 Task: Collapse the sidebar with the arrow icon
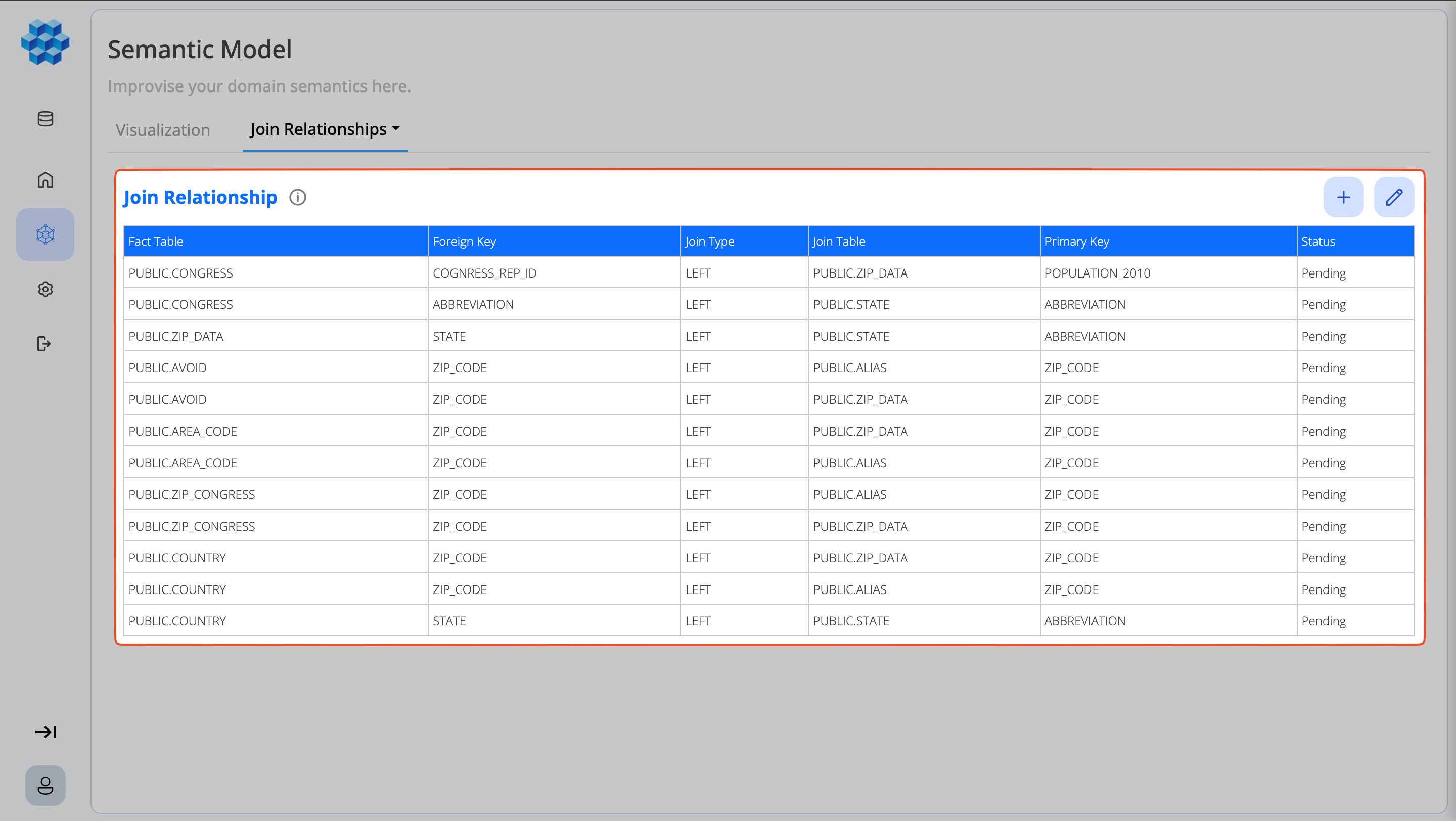45,732
